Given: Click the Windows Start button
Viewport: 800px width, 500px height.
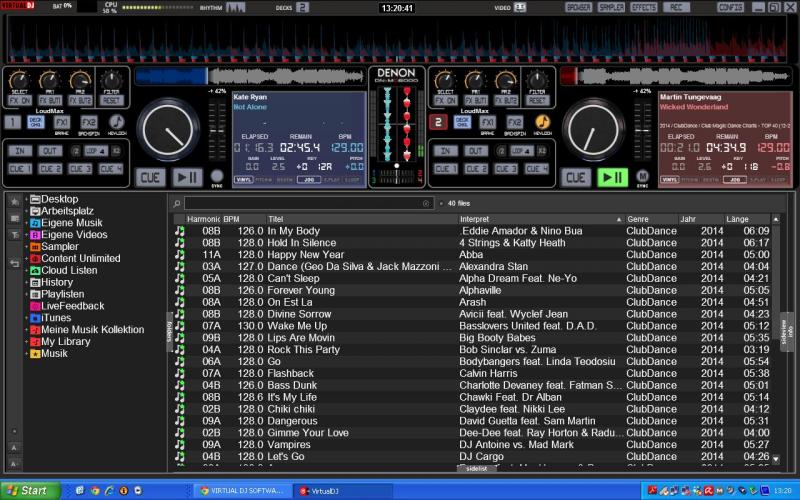Looking at the screenshot, I should point(30,491).
